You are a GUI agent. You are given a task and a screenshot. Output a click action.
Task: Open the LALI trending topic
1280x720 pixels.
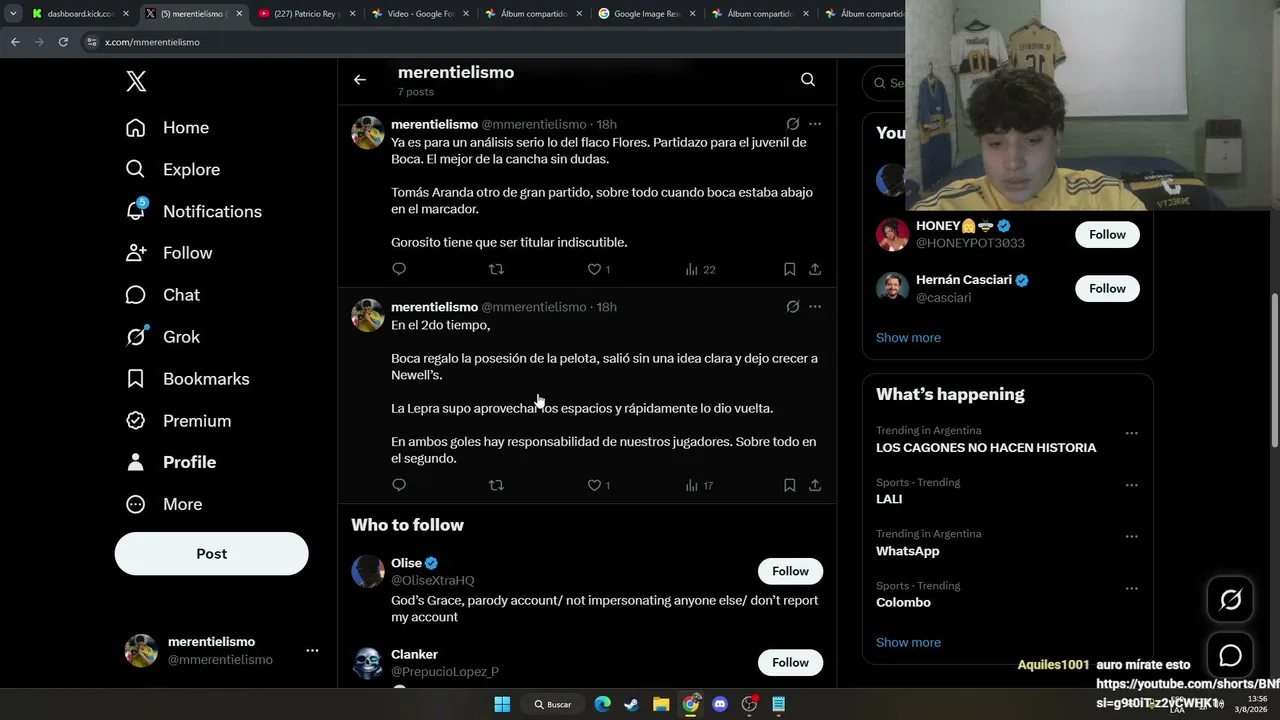[x=889, y=499]
